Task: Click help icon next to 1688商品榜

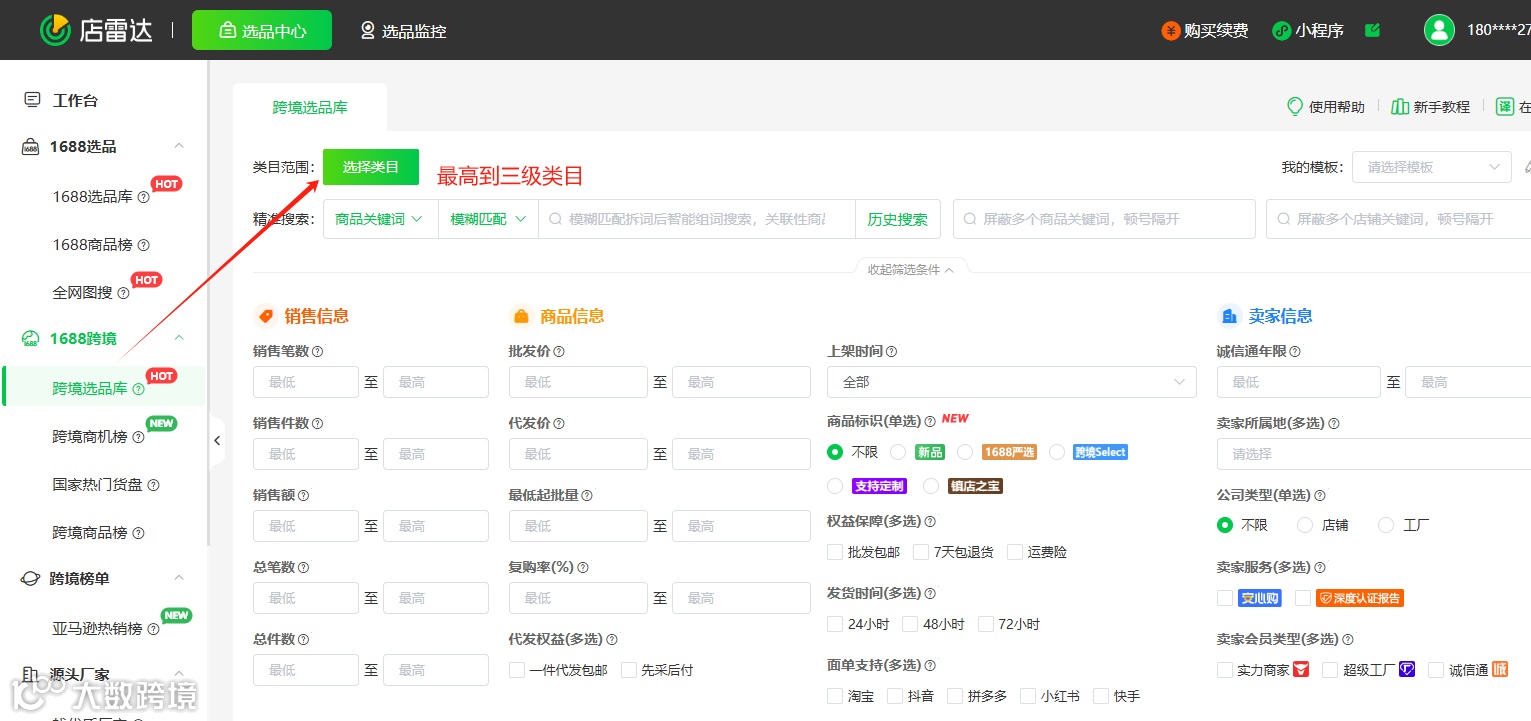Action: pyautogui.click(x=143, y=245)
